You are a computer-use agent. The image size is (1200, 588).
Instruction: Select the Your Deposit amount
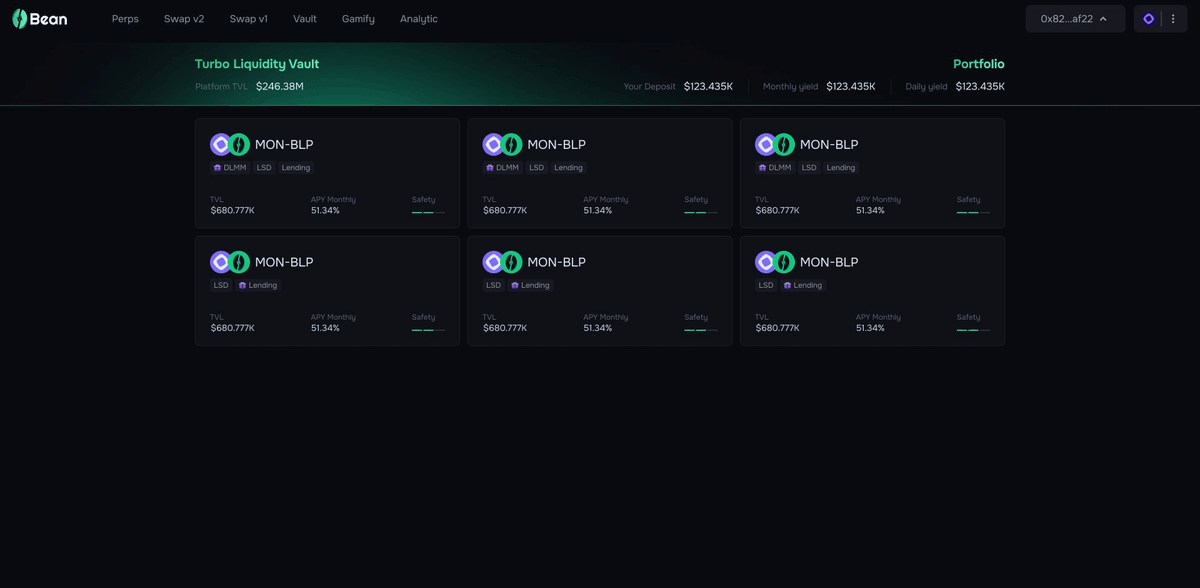click(708, 87)
